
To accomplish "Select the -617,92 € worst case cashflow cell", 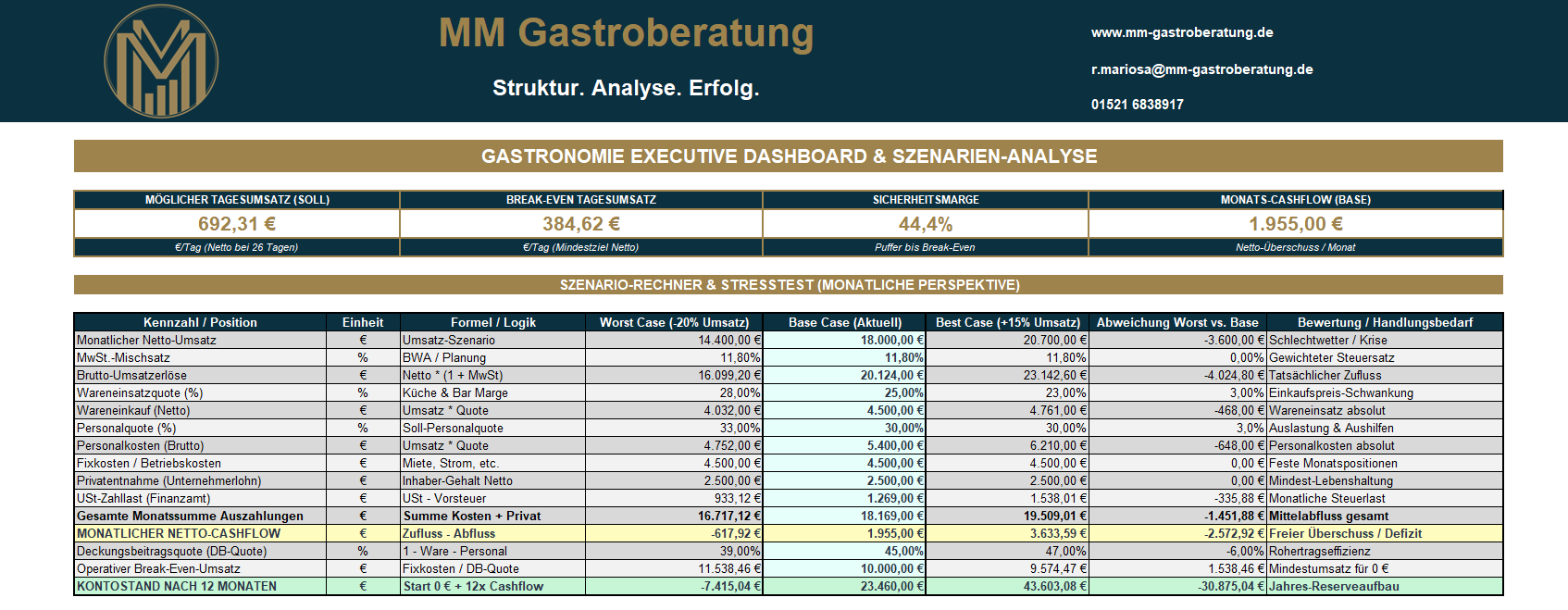I will (675, 534).
